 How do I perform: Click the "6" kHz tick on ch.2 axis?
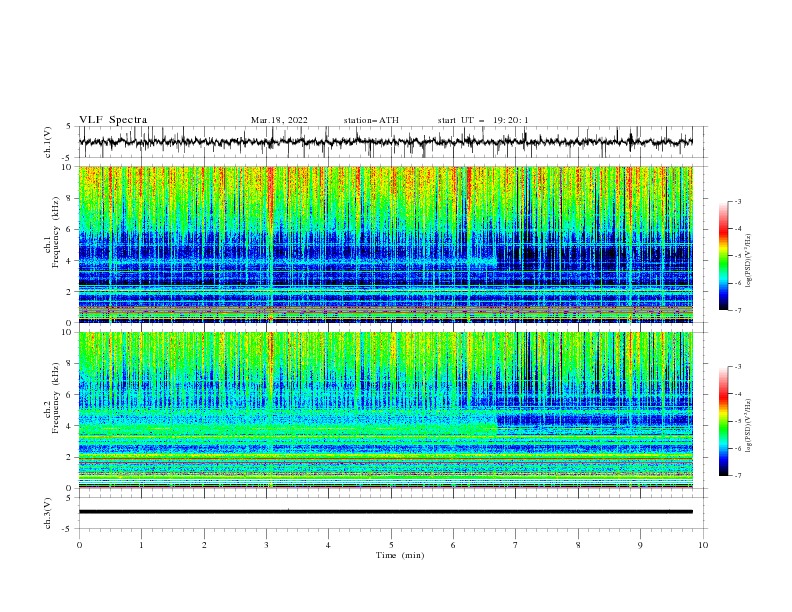(70, 395)
